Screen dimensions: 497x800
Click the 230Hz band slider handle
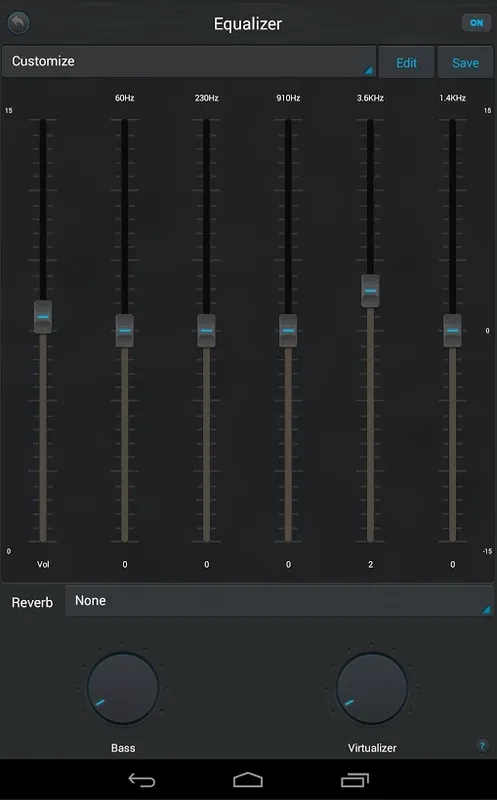[206, 331]
